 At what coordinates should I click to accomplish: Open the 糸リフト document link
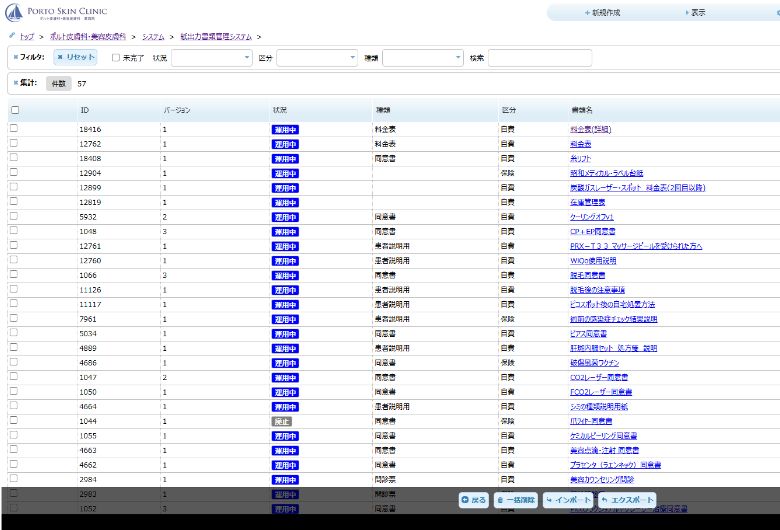(581, 159)
